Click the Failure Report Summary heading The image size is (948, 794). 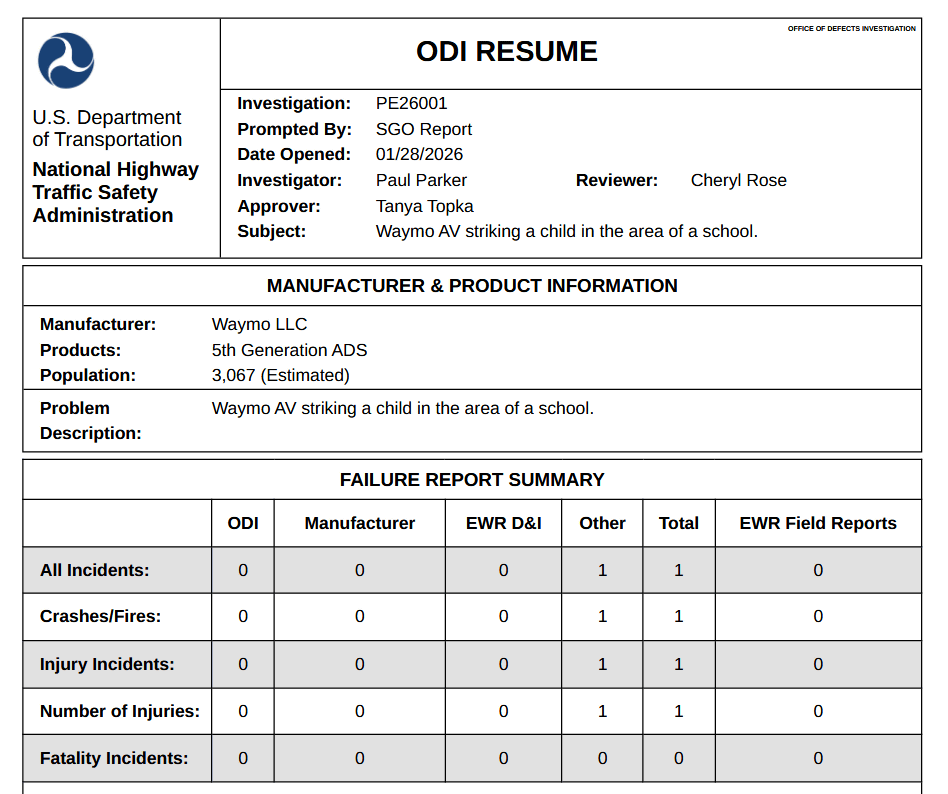[472, 480]
